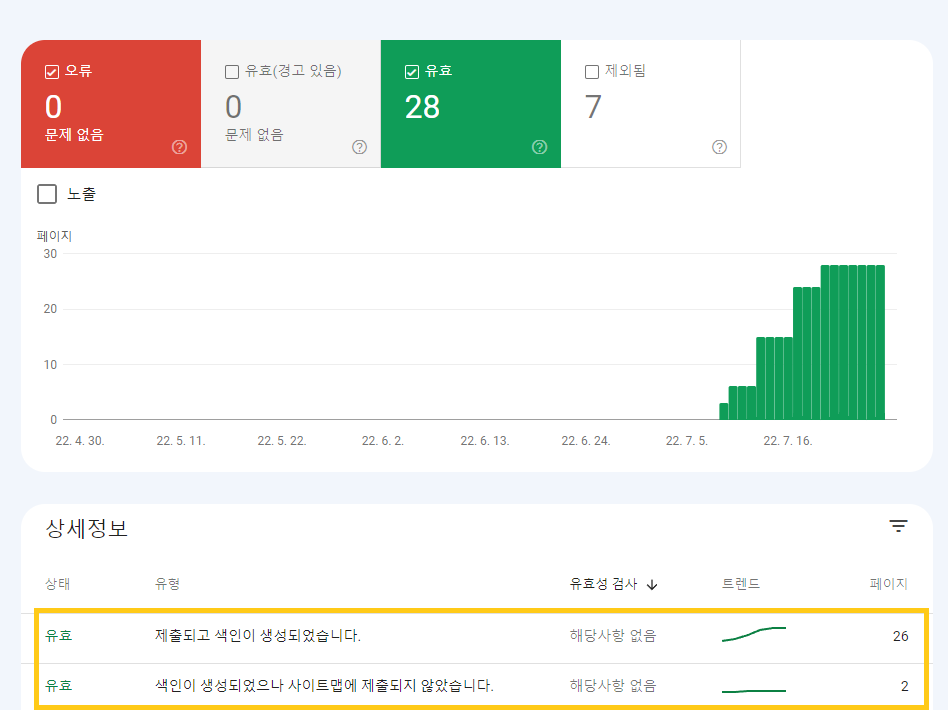Click the 페이지 column header in table
This screenshot has width=948, height=710.
click(889, 584)
